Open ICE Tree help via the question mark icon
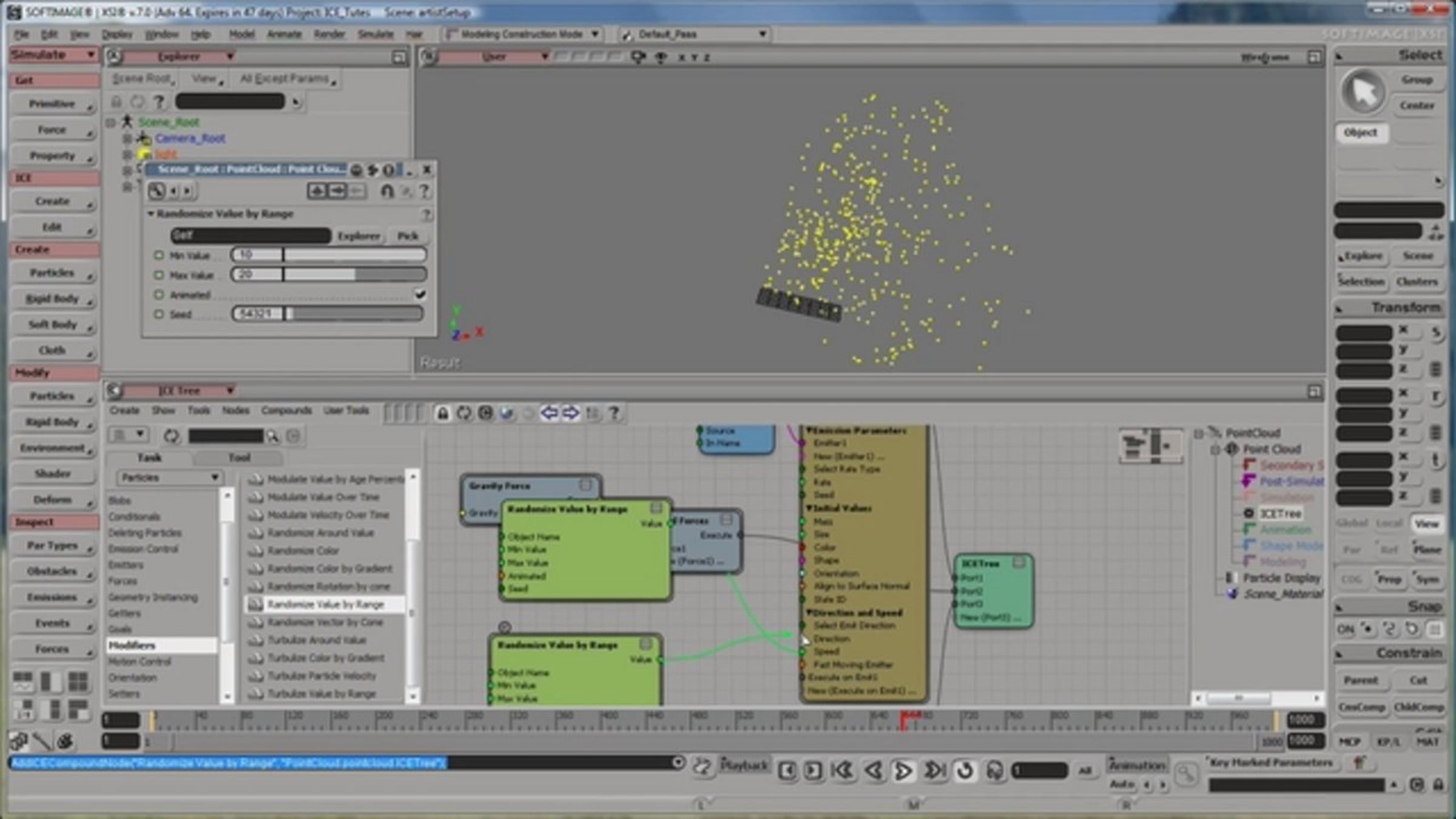Screen dimensions: 1456x819 pos(614,414)
